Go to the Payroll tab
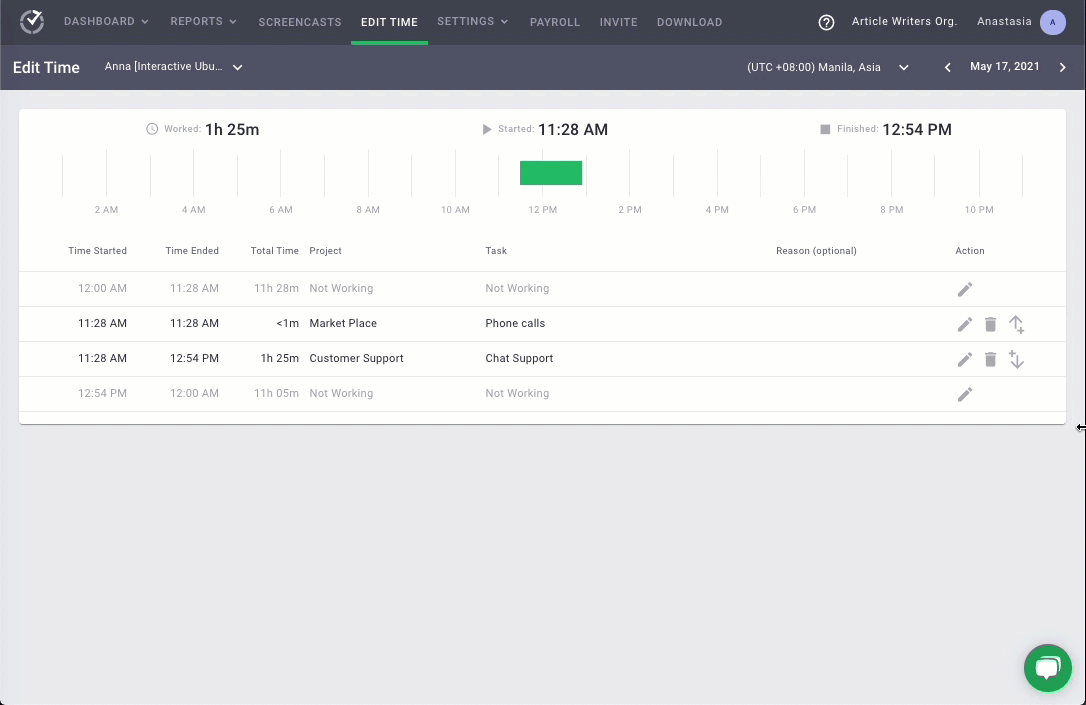This screenshot has width=1086, height=705. coord(555,22)
